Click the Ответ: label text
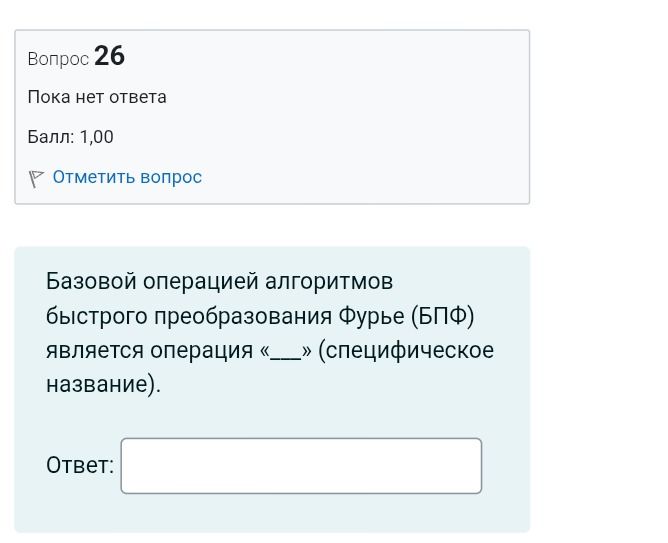This screenshot has height=543, width=668. pos(80,465)
